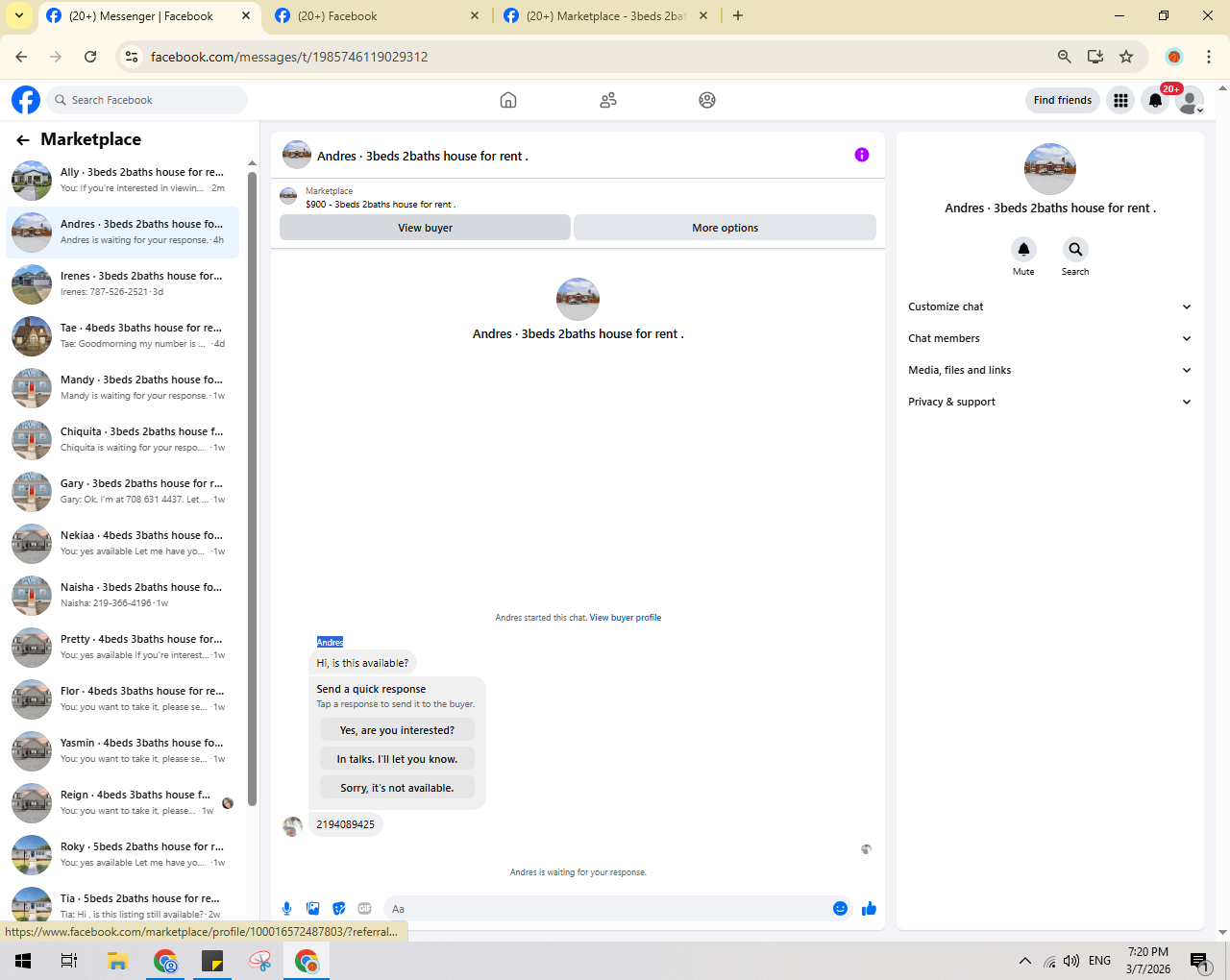Viewport: 1230px width, 980px height.
Task: Open a new browser tab
Action: coord(738,15)
